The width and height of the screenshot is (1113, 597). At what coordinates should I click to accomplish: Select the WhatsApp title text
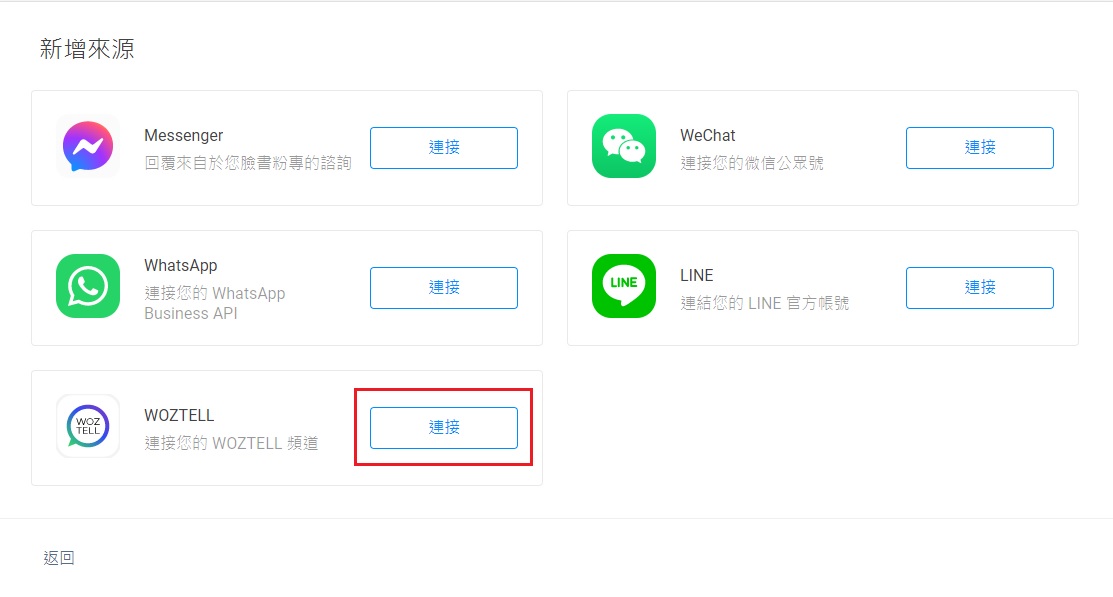click(x=180, y=265)
